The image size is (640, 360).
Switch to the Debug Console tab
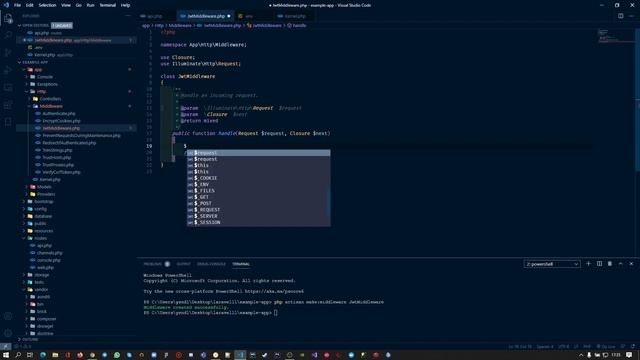[x=211, y=264]
